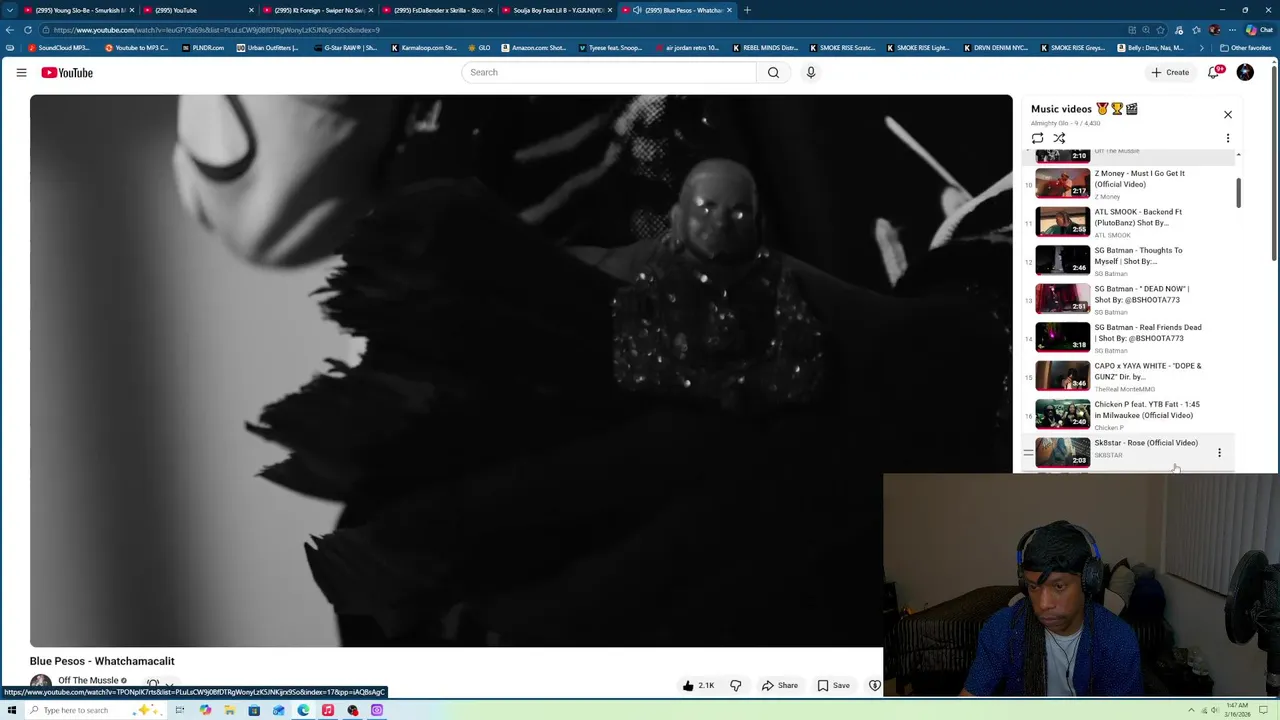Open Microsoft Edge from the taskbar
This screenshot has height=720, width=1280.
303,710
